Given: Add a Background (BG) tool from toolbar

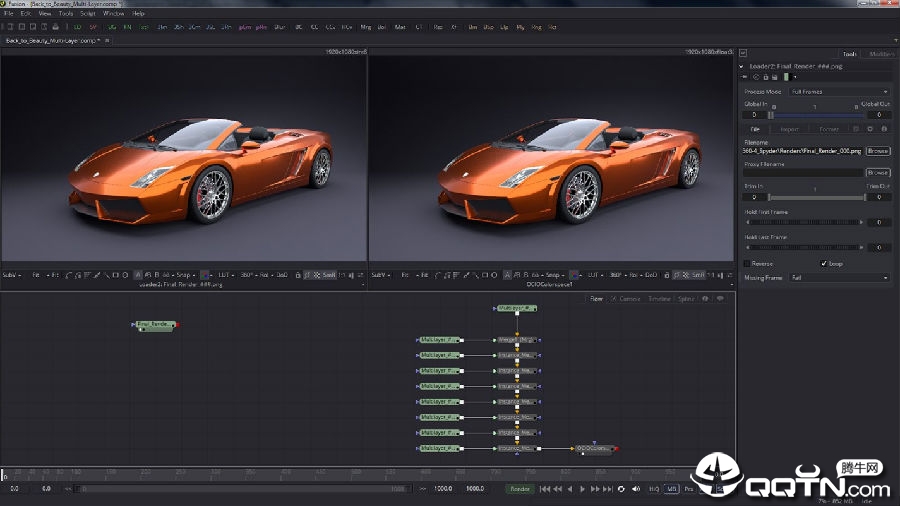Looking at the screenshot, I should pos(111,27).
